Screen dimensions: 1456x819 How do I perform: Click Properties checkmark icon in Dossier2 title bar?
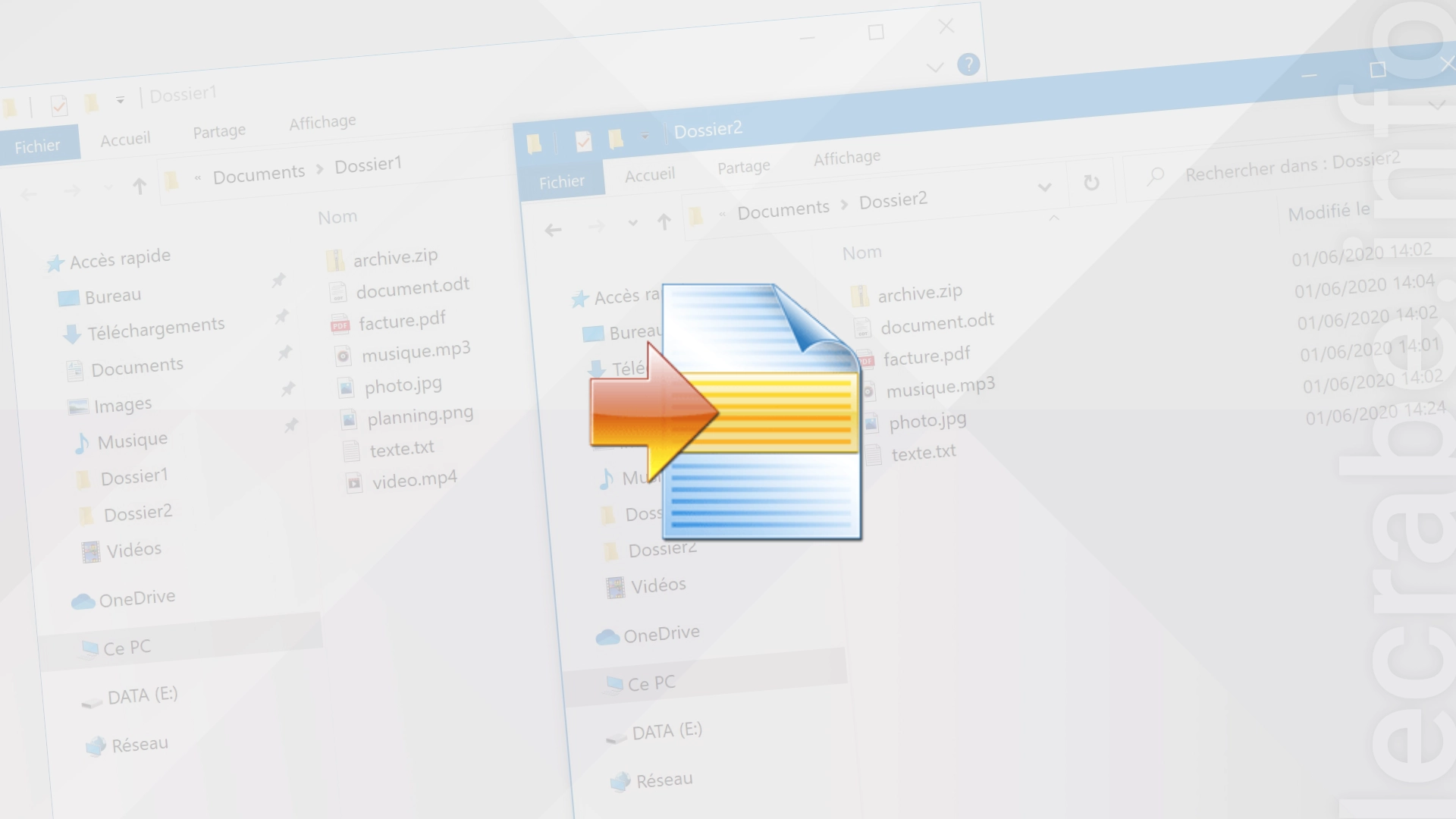pyautogui.click(x=583, y=142)
